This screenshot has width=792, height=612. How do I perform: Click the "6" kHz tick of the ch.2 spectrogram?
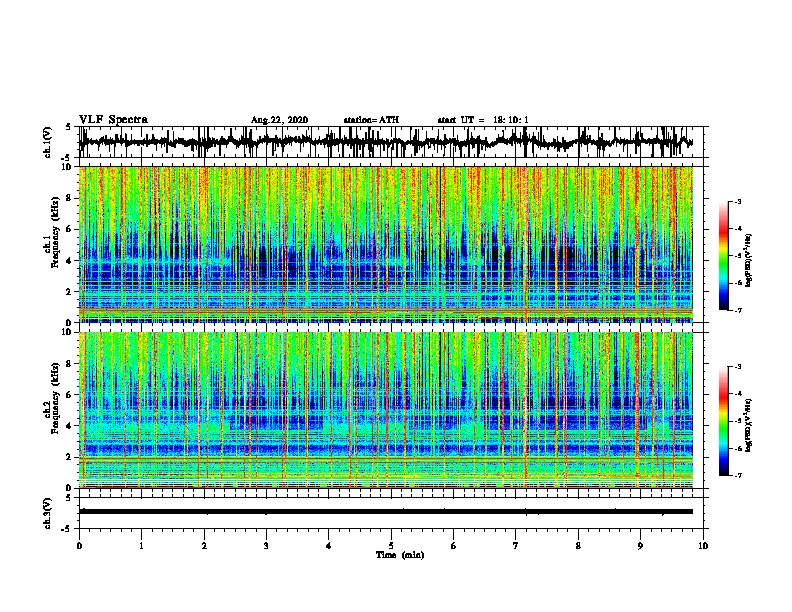click(x=69, y=395)
